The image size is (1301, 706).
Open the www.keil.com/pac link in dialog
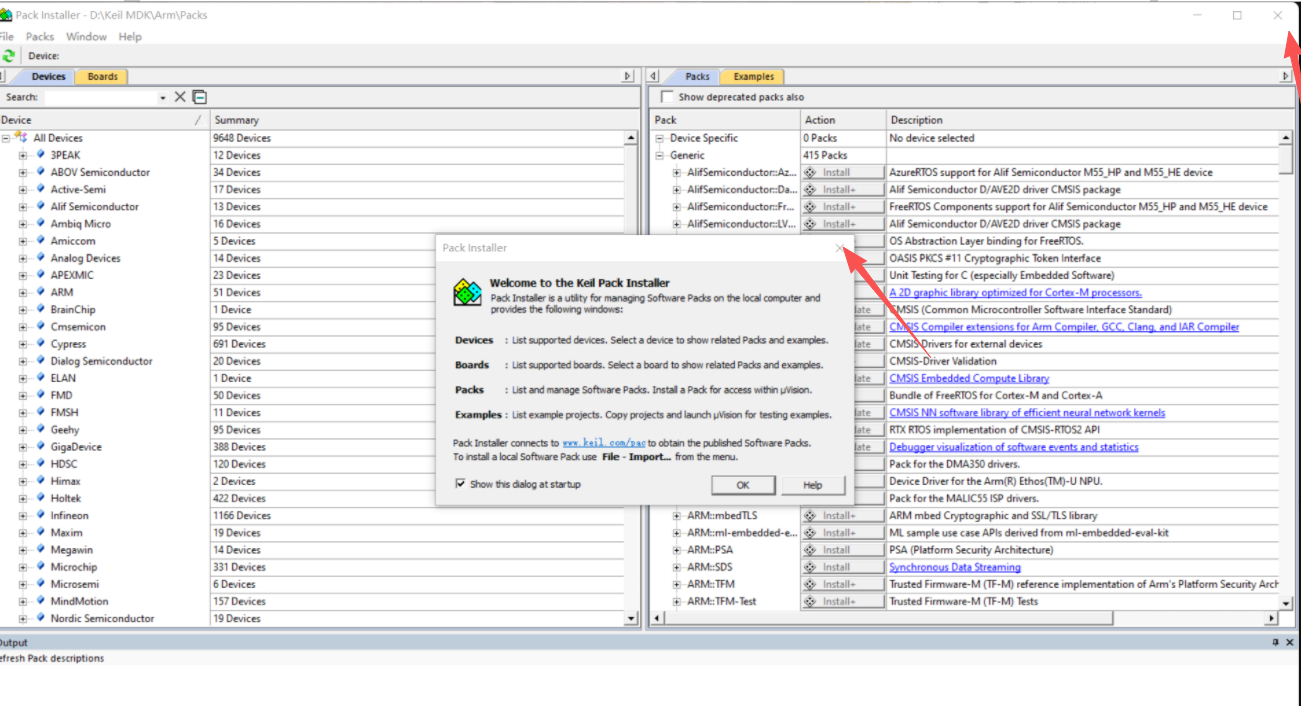coord(604,443)
